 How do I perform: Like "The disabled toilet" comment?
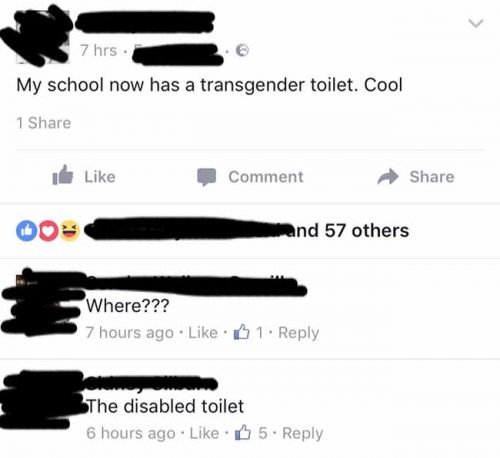pyautogui.click(x=204, y=433)
